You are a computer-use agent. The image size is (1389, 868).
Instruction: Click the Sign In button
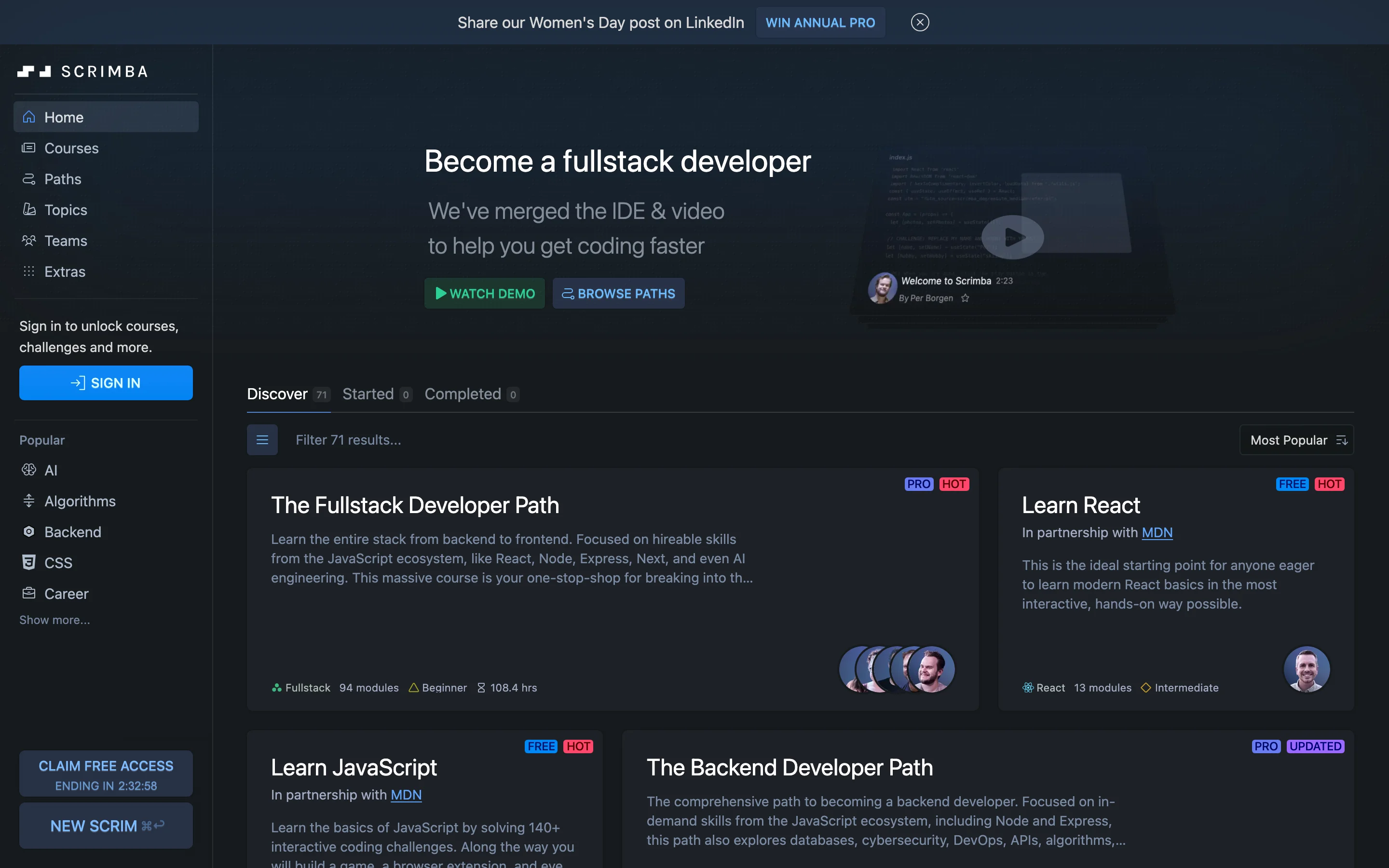106,383
